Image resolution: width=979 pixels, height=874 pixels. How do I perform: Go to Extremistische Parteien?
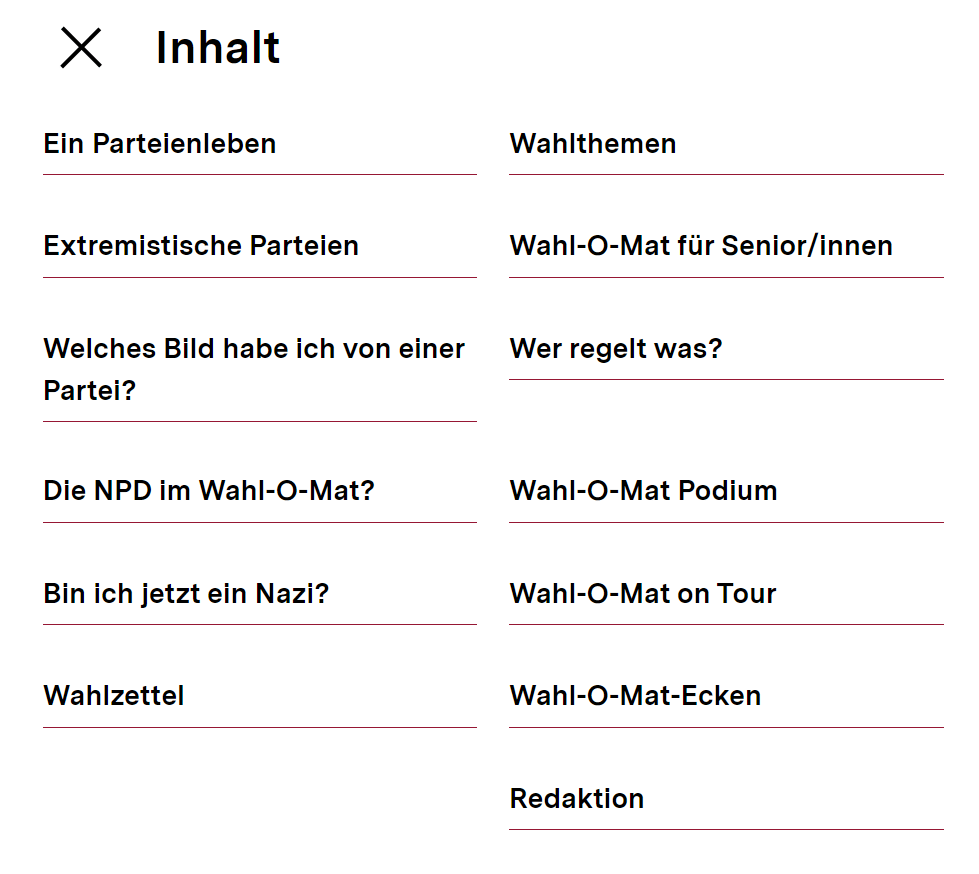pos(201,246)
